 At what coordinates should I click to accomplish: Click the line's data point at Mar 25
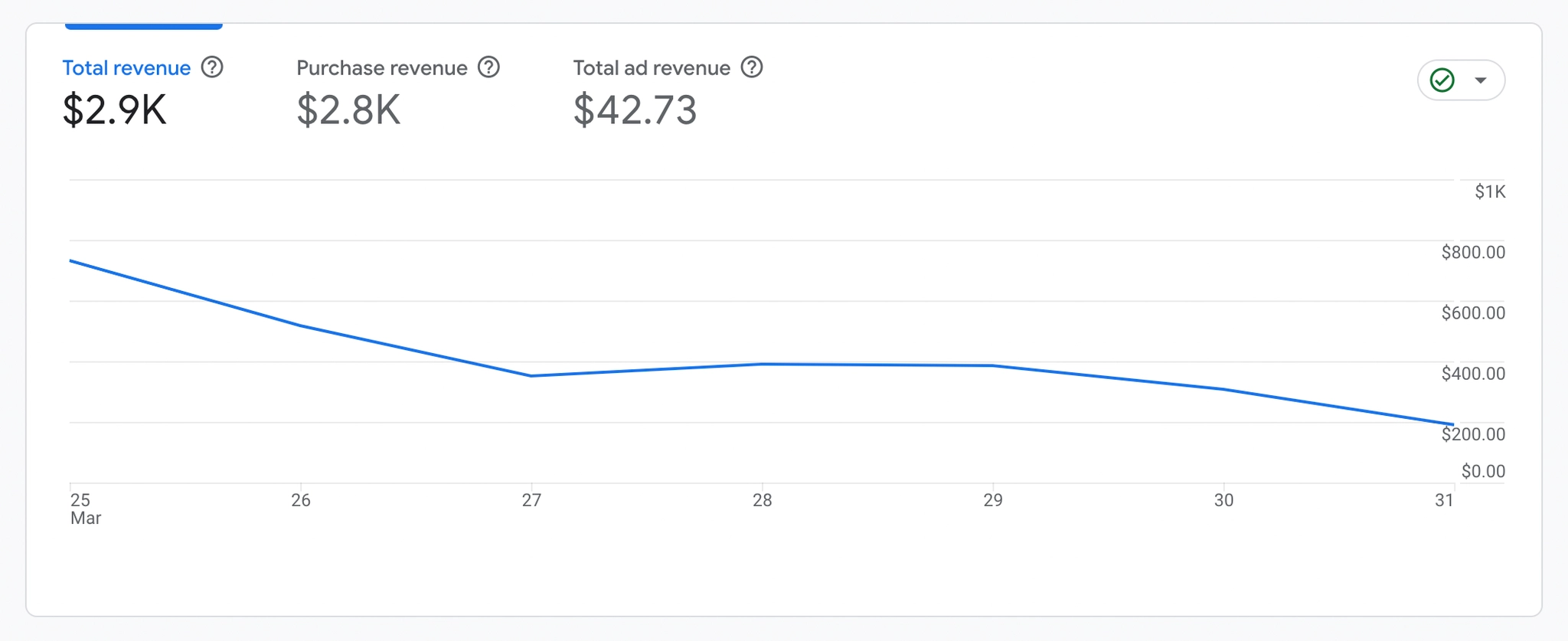(x=71, y=261)
